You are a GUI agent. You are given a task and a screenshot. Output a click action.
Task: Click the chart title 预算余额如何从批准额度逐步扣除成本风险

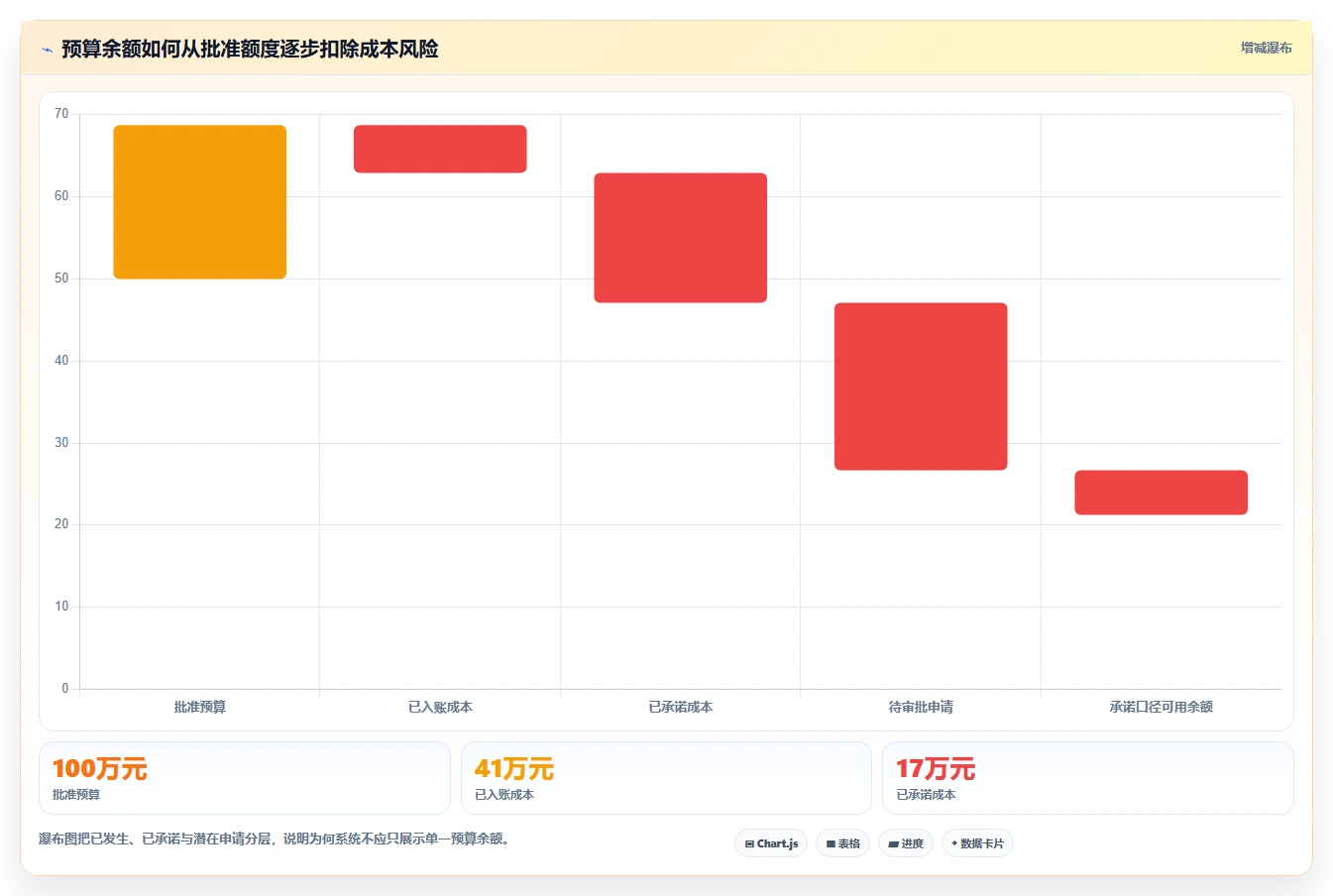[x=250, y=49]
